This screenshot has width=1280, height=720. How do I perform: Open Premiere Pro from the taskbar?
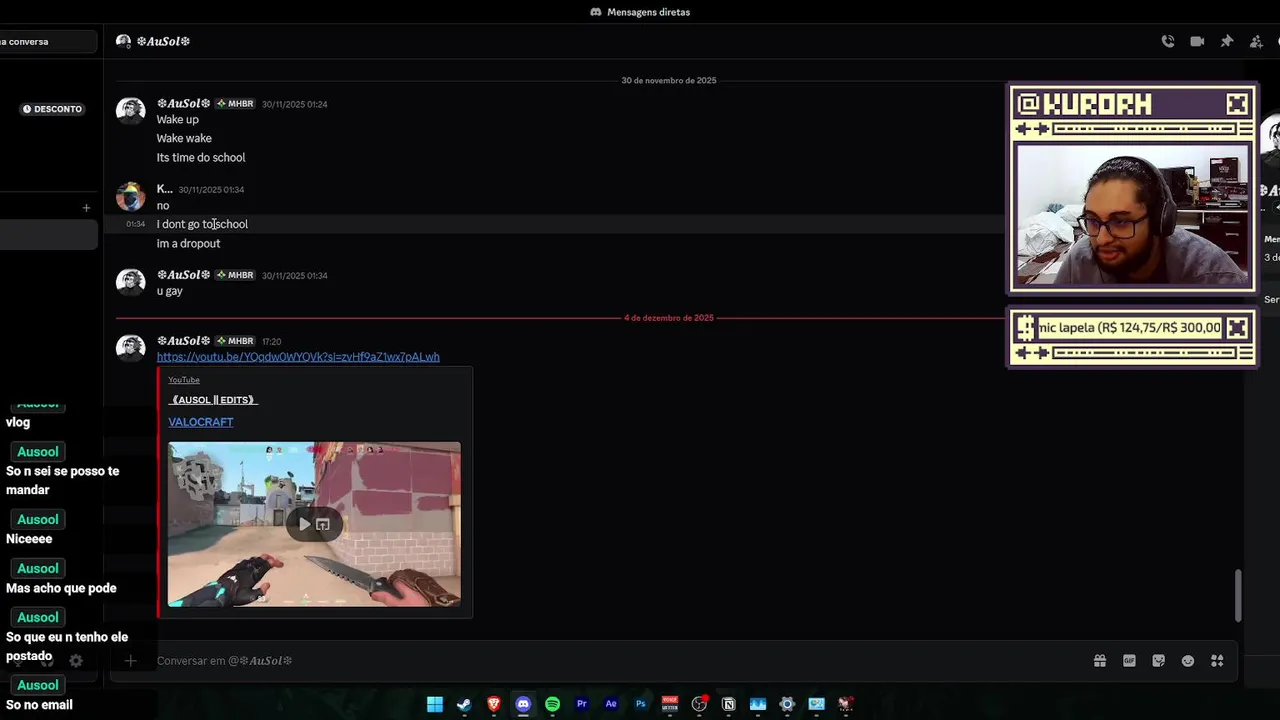pos(582,704)
